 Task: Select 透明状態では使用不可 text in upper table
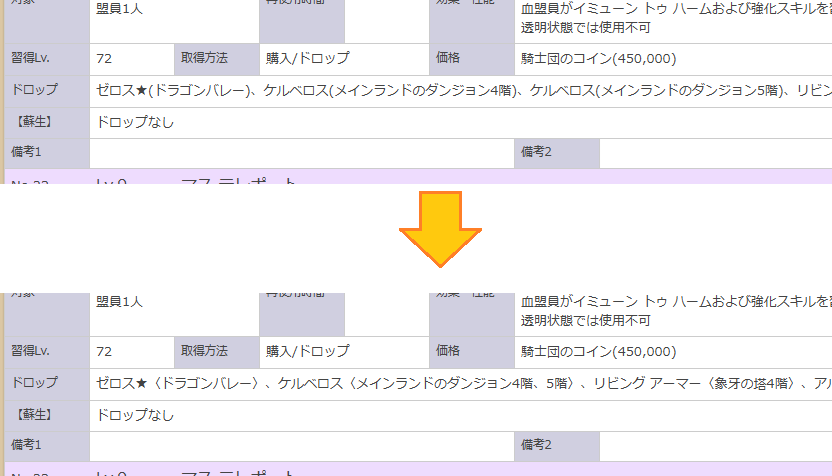[585, 28]
